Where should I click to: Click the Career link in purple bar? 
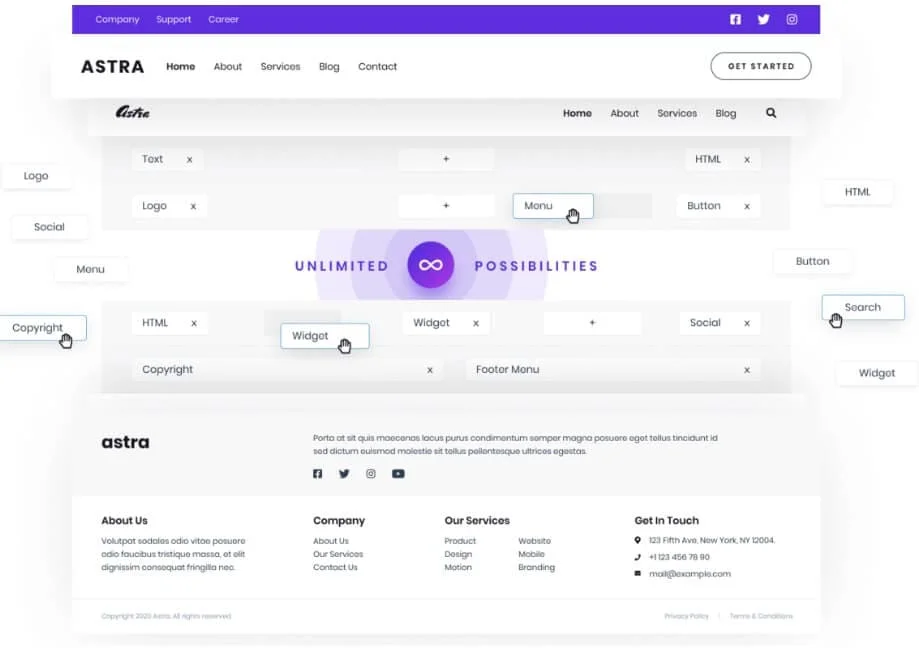coord(223,19)
